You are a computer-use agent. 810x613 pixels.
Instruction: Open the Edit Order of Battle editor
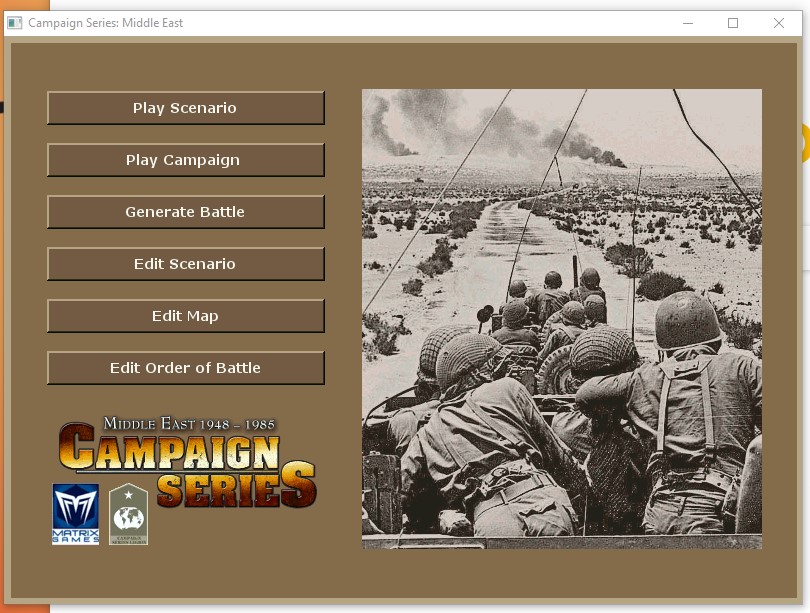pos(185,368)
